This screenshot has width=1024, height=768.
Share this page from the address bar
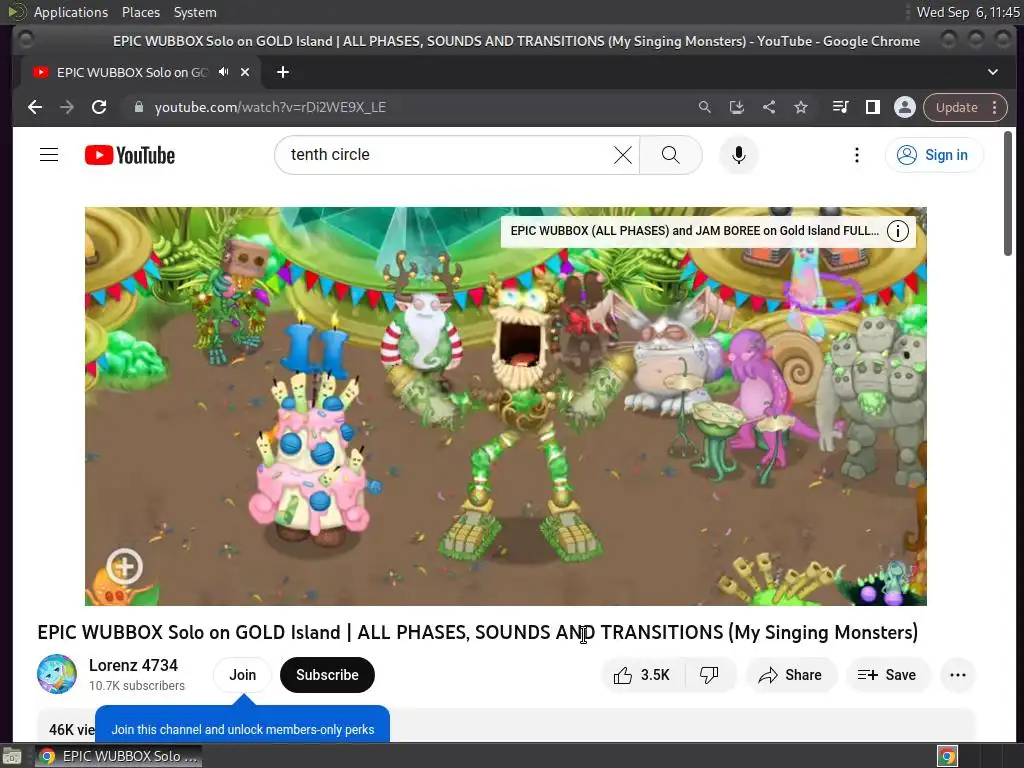click(x=769, y=107)
